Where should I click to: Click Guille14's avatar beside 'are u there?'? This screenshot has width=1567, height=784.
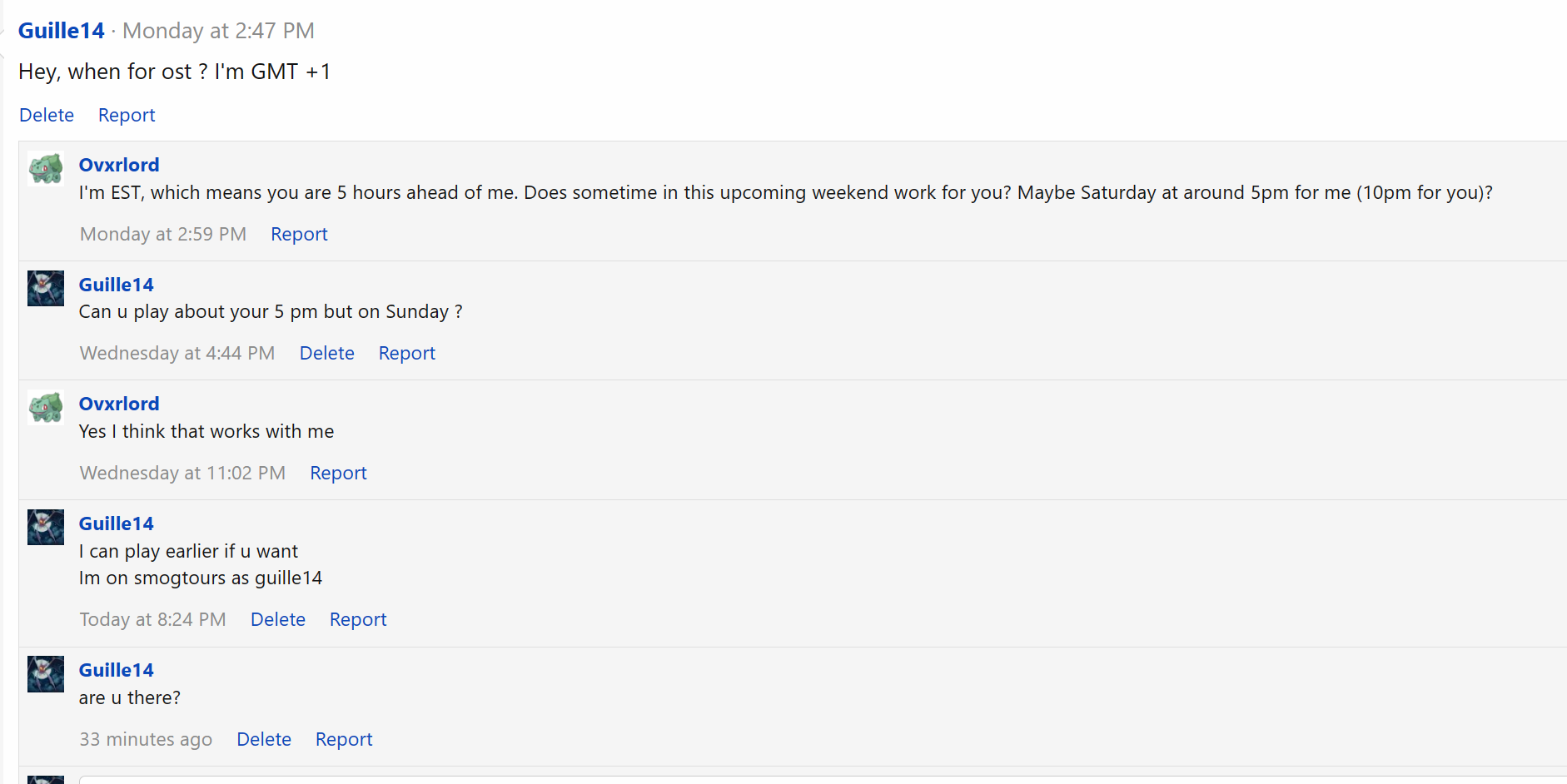click(46, 674)
